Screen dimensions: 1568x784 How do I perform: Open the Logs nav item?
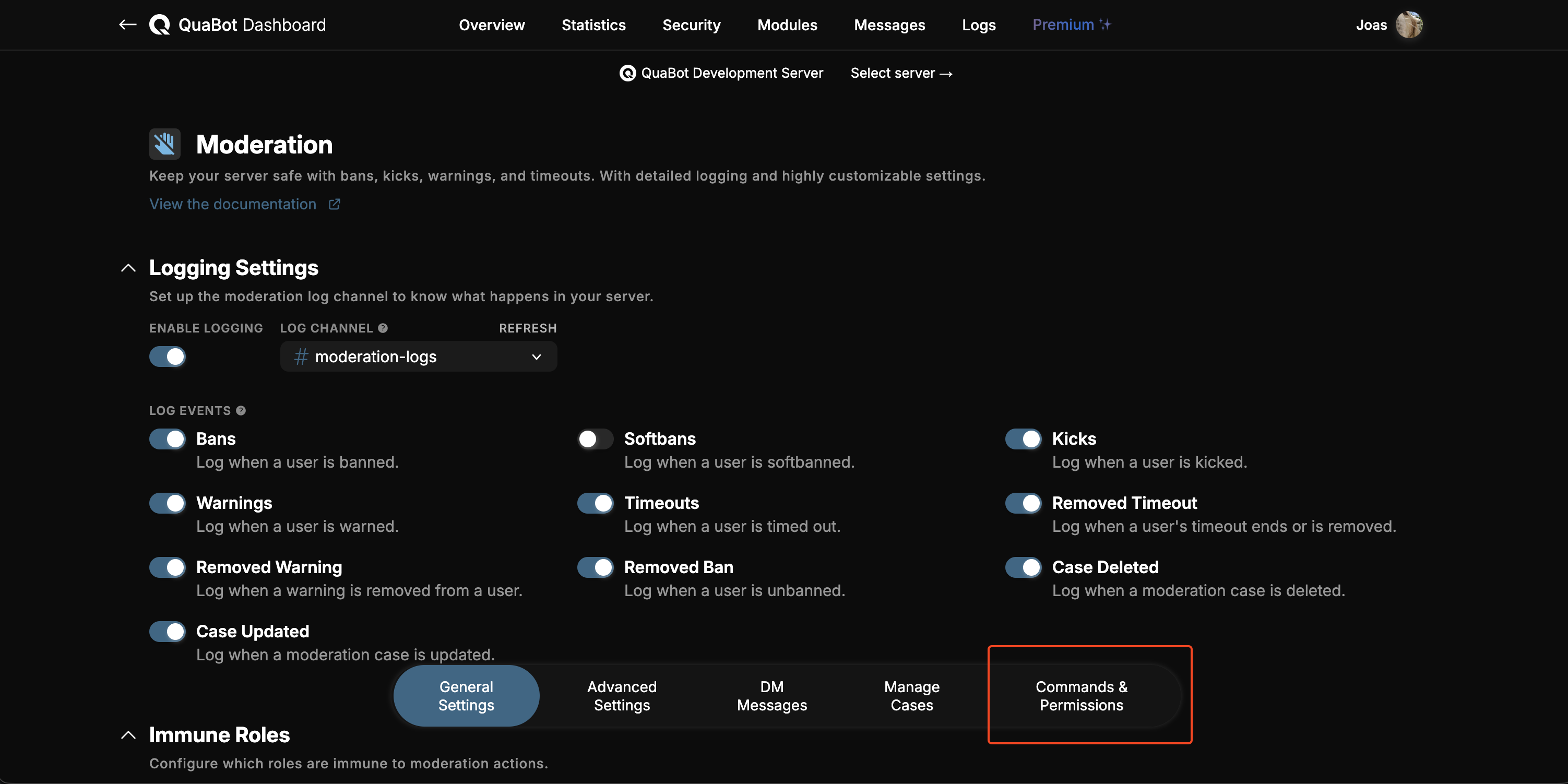(979, 25)
